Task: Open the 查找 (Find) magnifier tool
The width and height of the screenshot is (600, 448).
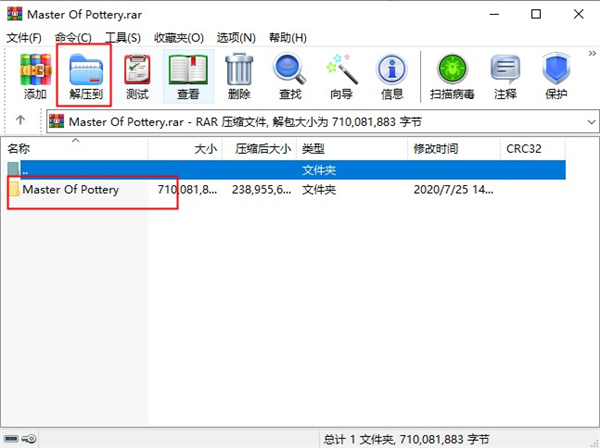Action: point(290,77)
